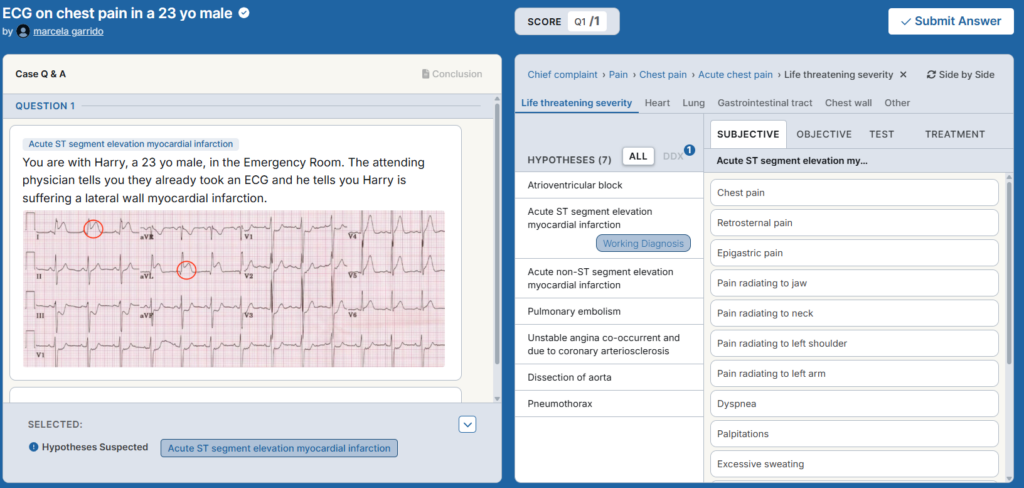
Task: Select the OBJECTIVE tab
Action: click(x=824, y=135)
